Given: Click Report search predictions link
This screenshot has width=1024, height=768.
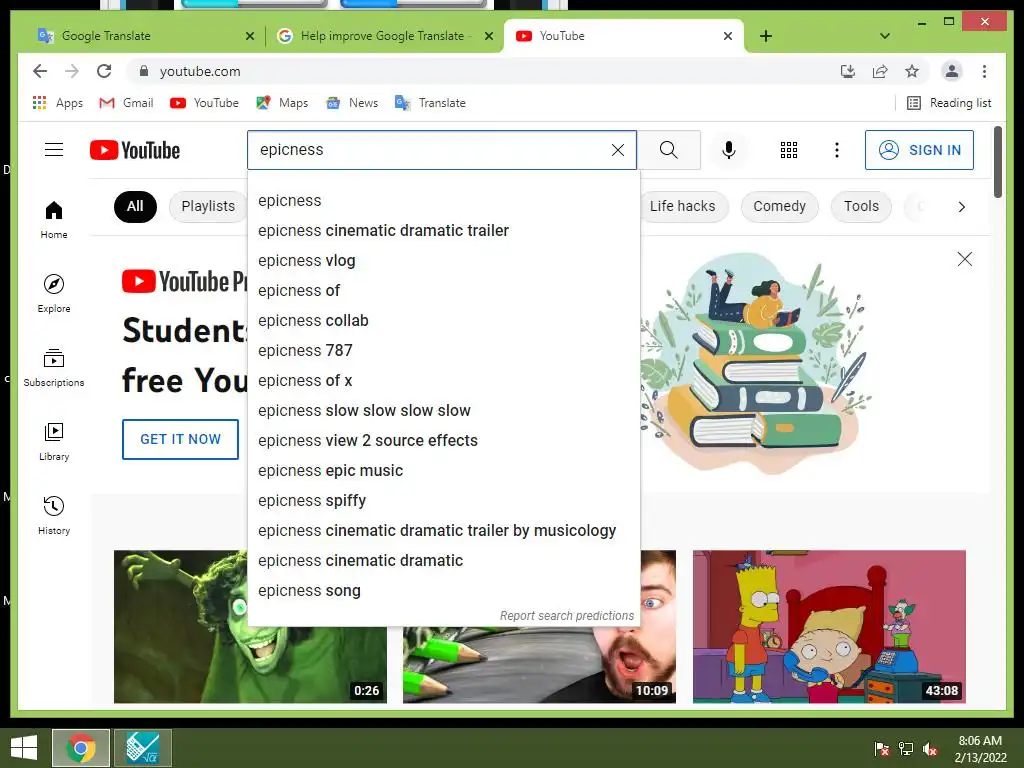Looking at the screenshot, I should pyautogui.click(x=566, y=616).
